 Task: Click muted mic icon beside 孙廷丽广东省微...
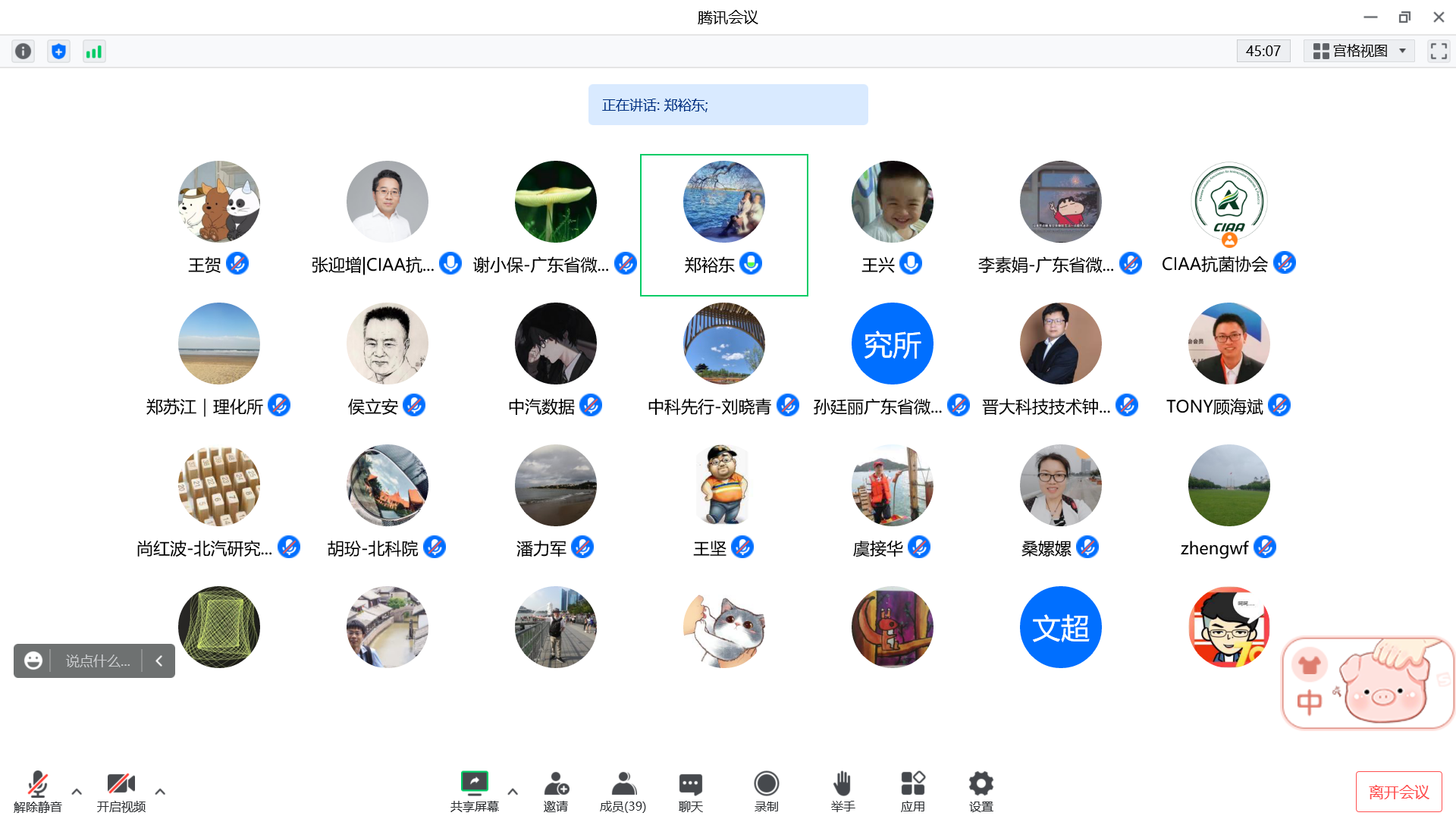click(959, 405)
